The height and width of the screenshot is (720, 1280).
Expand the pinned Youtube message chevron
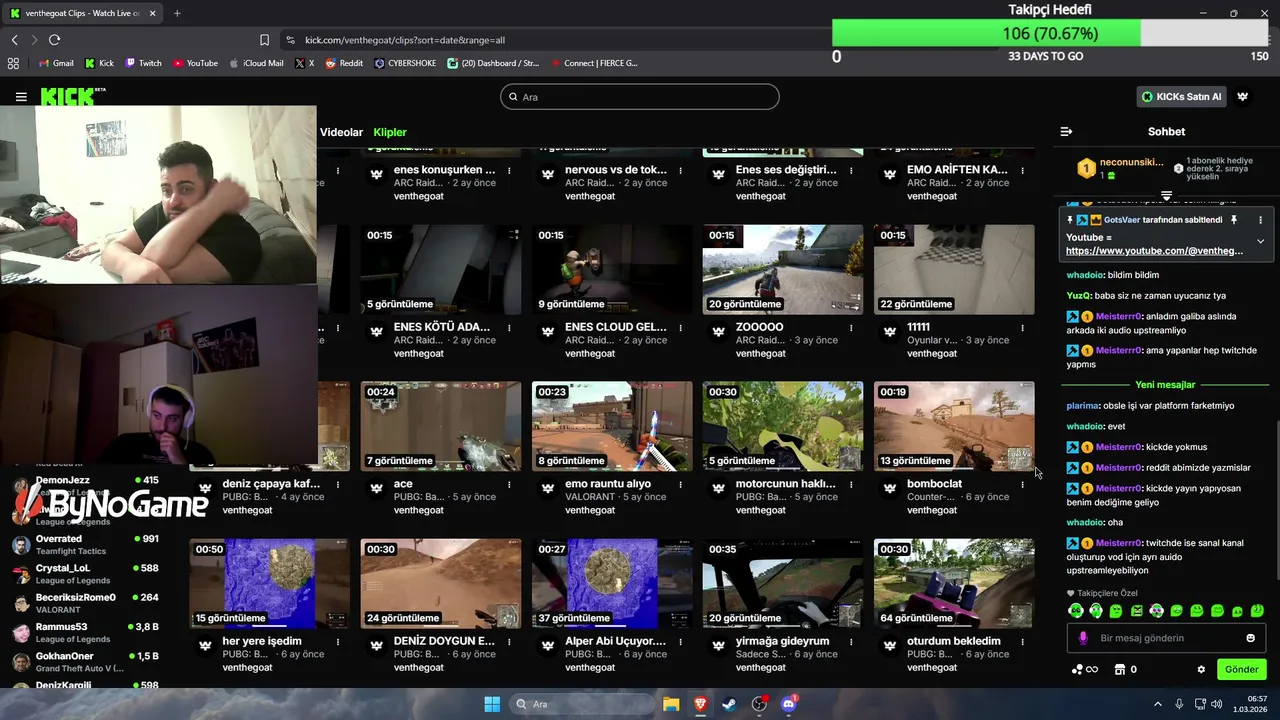(1260, 241)
